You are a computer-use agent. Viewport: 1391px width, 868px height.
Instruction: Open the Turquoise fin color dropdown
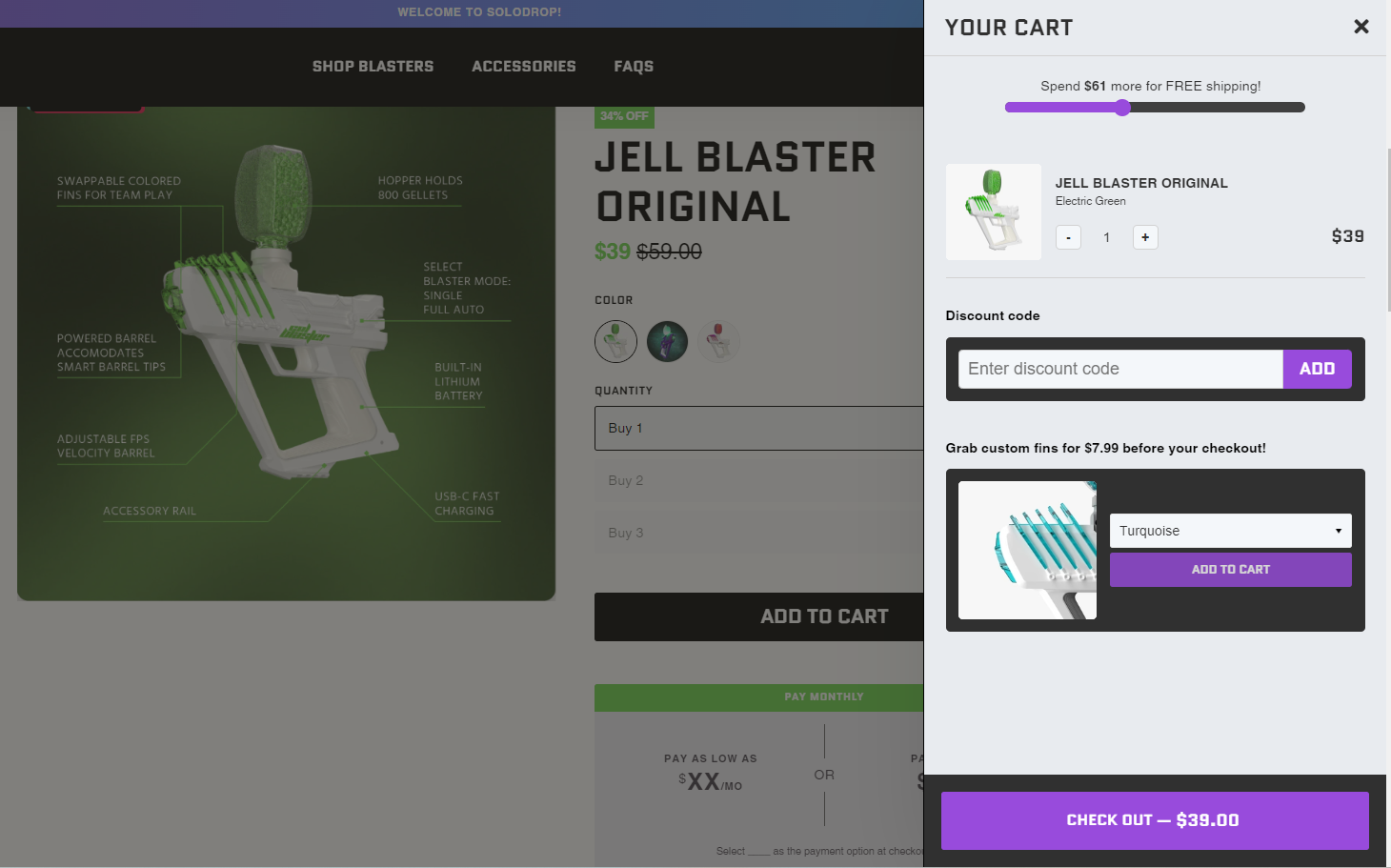pyautogui.click(x=1230, y=531)
